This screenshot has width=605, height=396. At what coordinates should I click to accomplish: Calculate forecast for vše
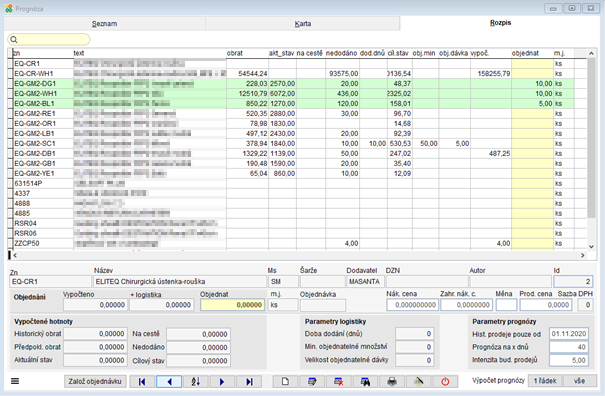click(580, 381)
